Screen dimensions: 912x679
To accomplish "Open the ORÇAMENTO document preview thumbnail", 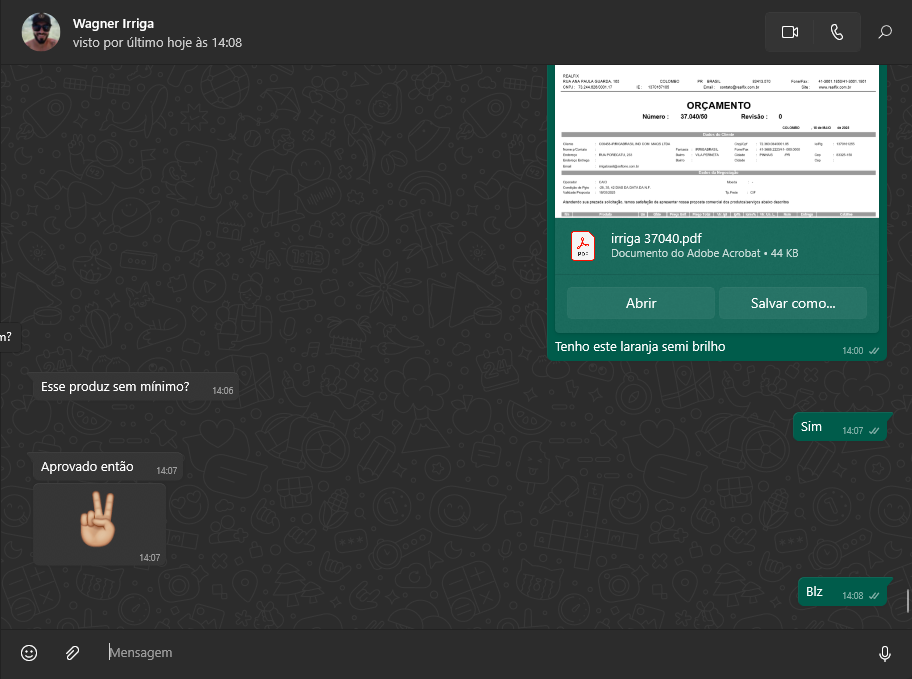I will [717, 142].
